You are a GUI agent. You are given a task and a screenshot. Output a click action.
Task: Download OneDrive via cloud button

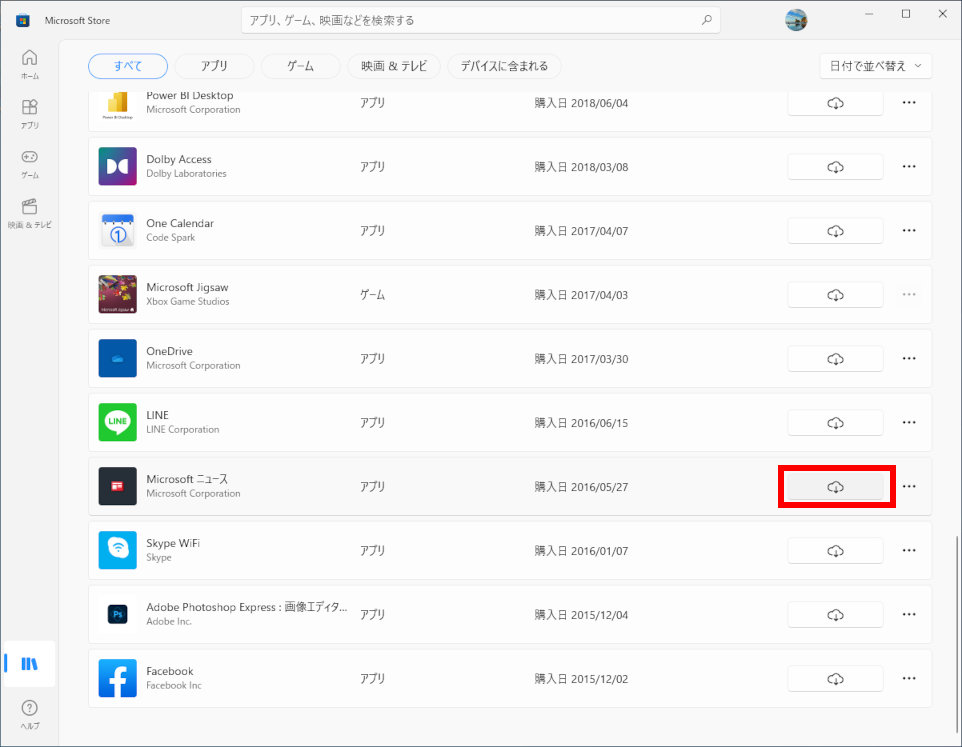click(x=835, y=359)
